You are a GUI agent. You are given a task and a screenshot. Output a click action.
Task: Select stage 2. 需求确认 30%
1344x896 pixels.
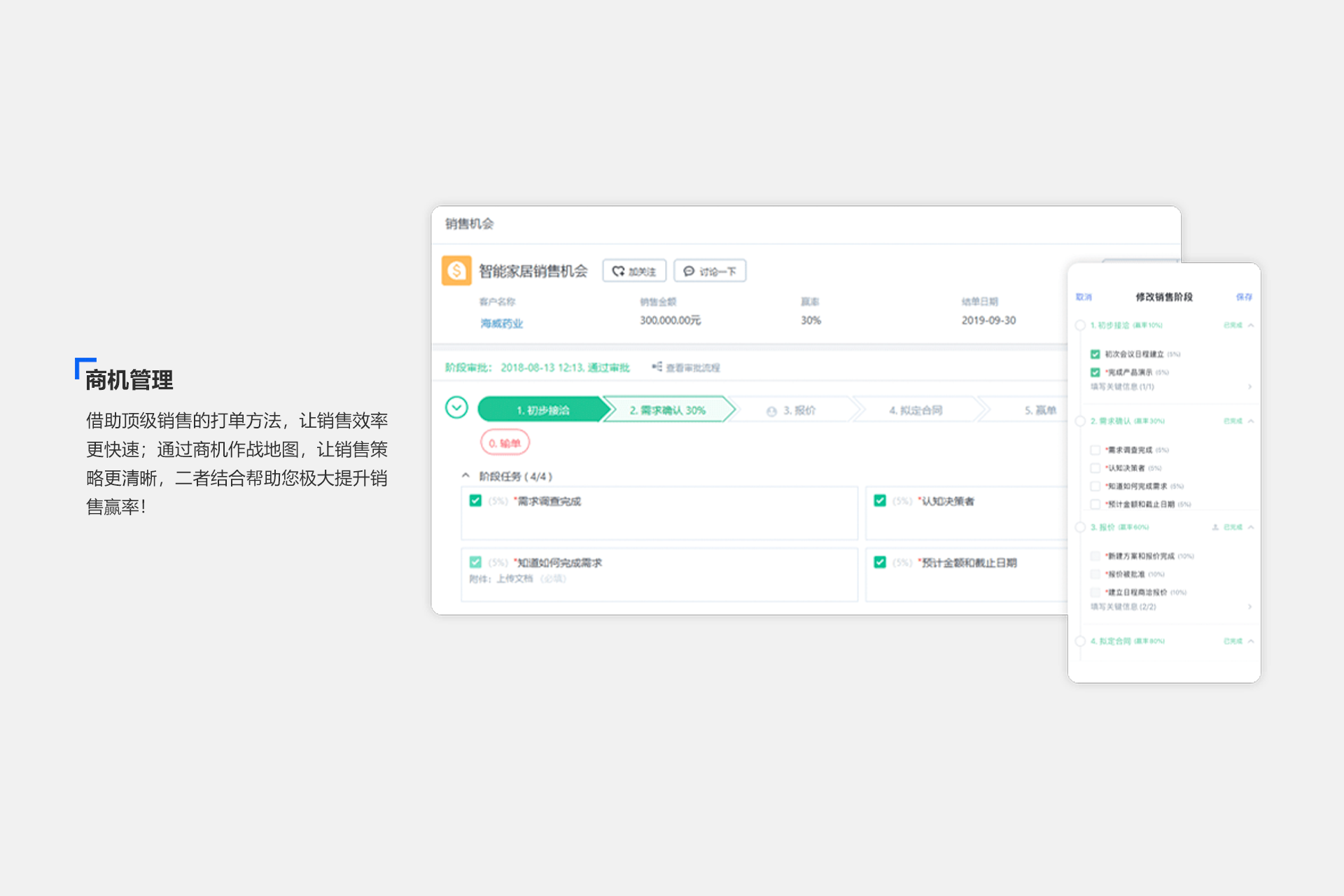(668, 410)
